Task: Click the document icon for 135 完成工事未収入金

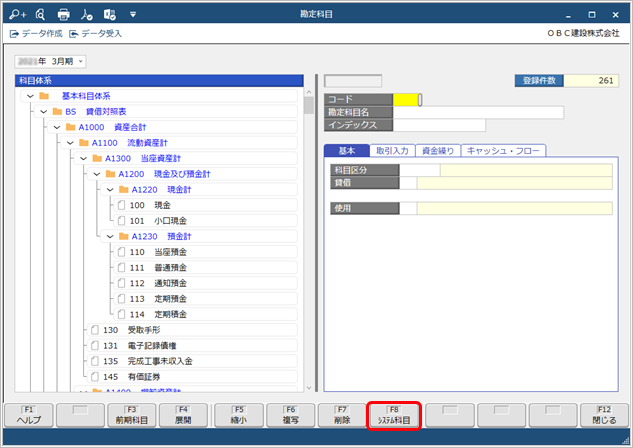Action: [x=95, y=361]
